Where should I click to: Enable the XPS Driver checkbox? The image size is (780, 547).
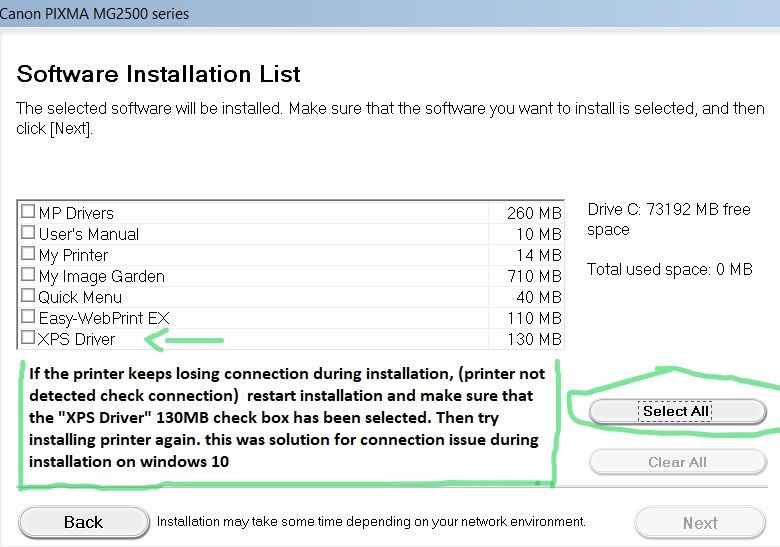pos(28,338)
